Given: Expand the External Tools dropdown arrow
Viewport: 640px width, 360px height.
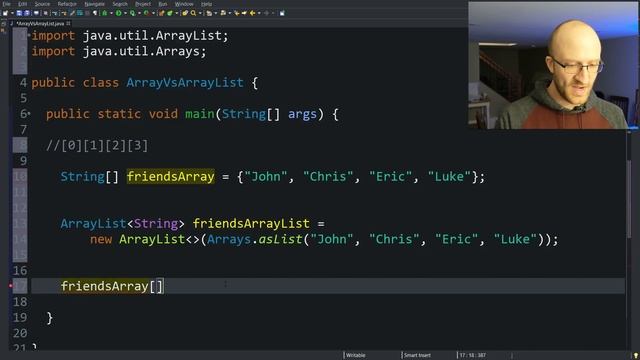Looking at the screenshot, I should (x=153, y=13).
